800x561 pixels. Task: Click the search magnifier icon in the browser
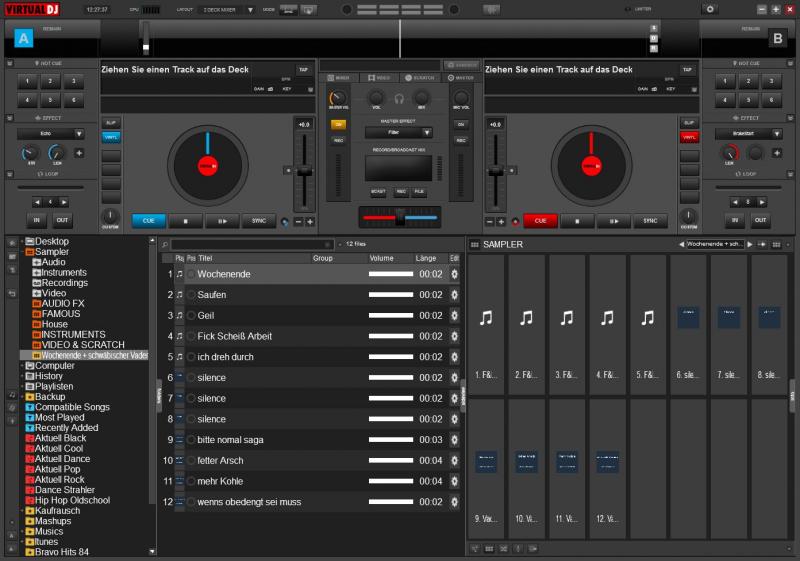pyautogui.click(x=165, y=244)
